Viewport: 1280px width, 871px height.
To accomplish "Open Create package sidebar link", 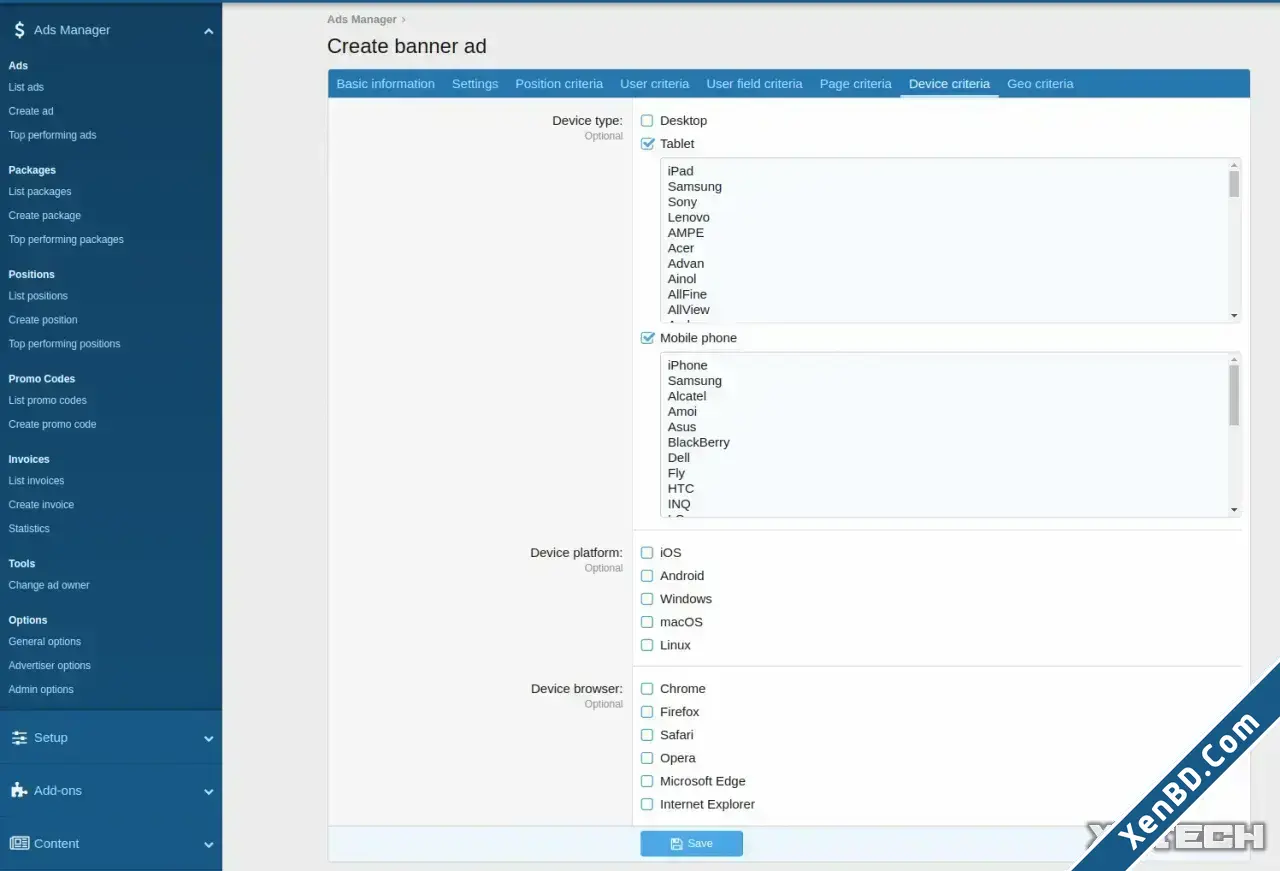I will pyautogui.click(x=45, y=215).
